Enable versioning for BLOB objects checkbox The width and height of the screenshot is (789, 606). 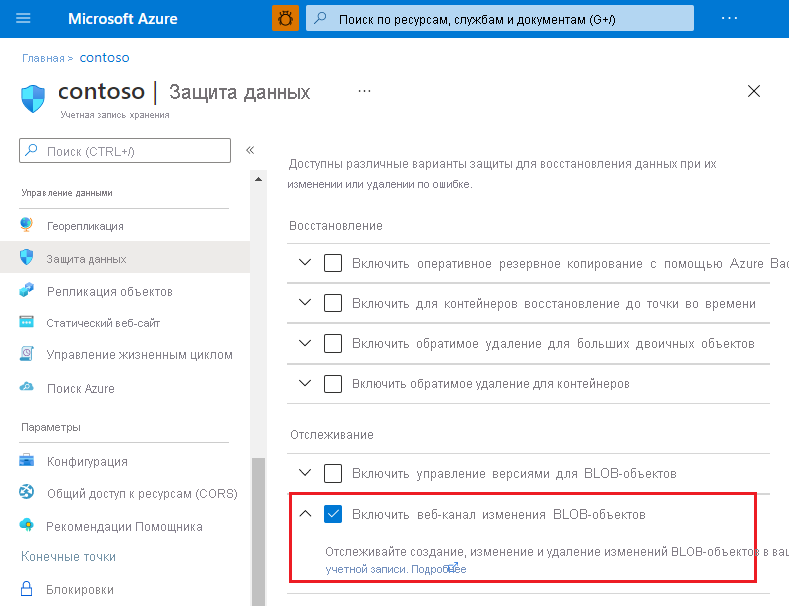(333, 473)
